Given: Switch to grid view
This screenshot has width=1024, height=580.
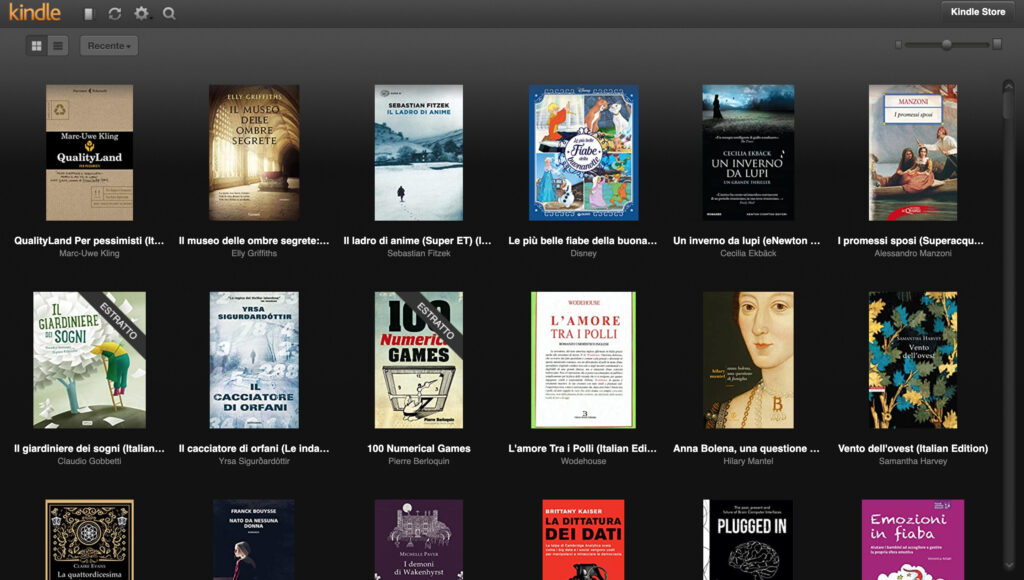Looking at the screenshot, I should tap(37, 46).
